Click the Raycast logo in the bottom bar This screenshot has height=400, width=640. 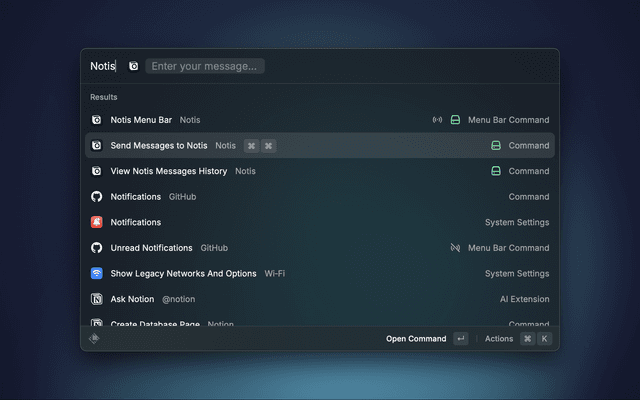(94, 339)
